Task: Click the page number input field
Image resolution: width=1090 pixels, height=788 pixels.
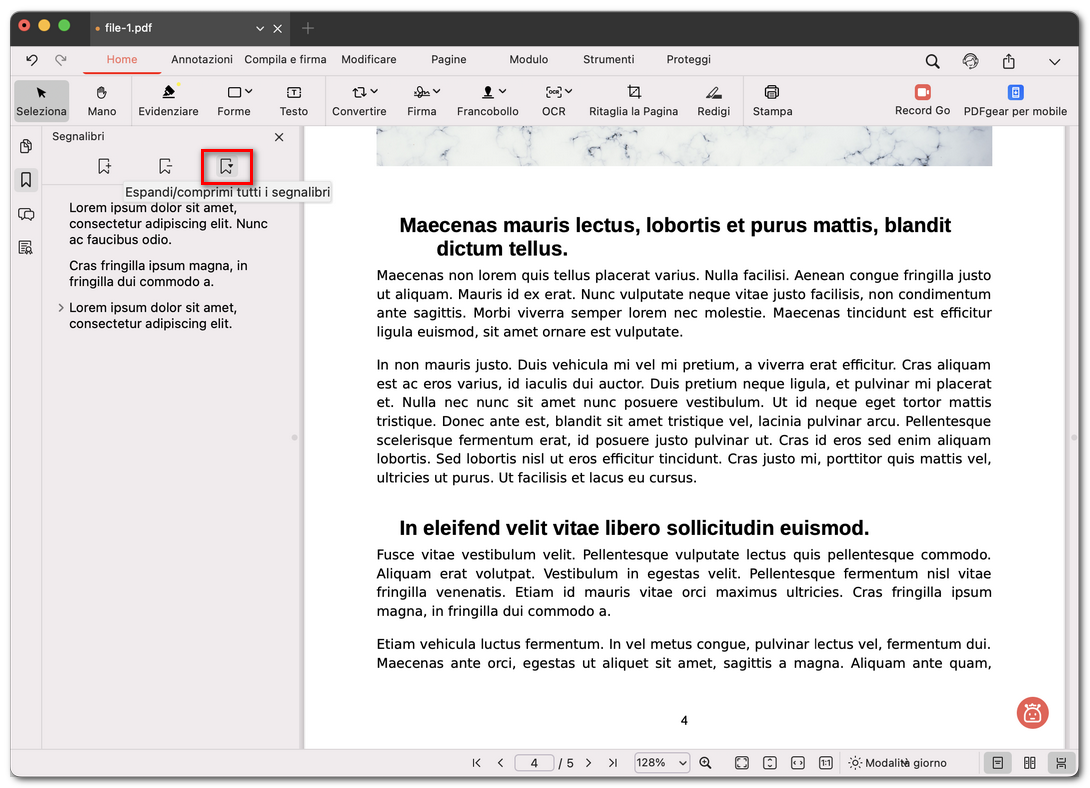Action: (534, 762)
